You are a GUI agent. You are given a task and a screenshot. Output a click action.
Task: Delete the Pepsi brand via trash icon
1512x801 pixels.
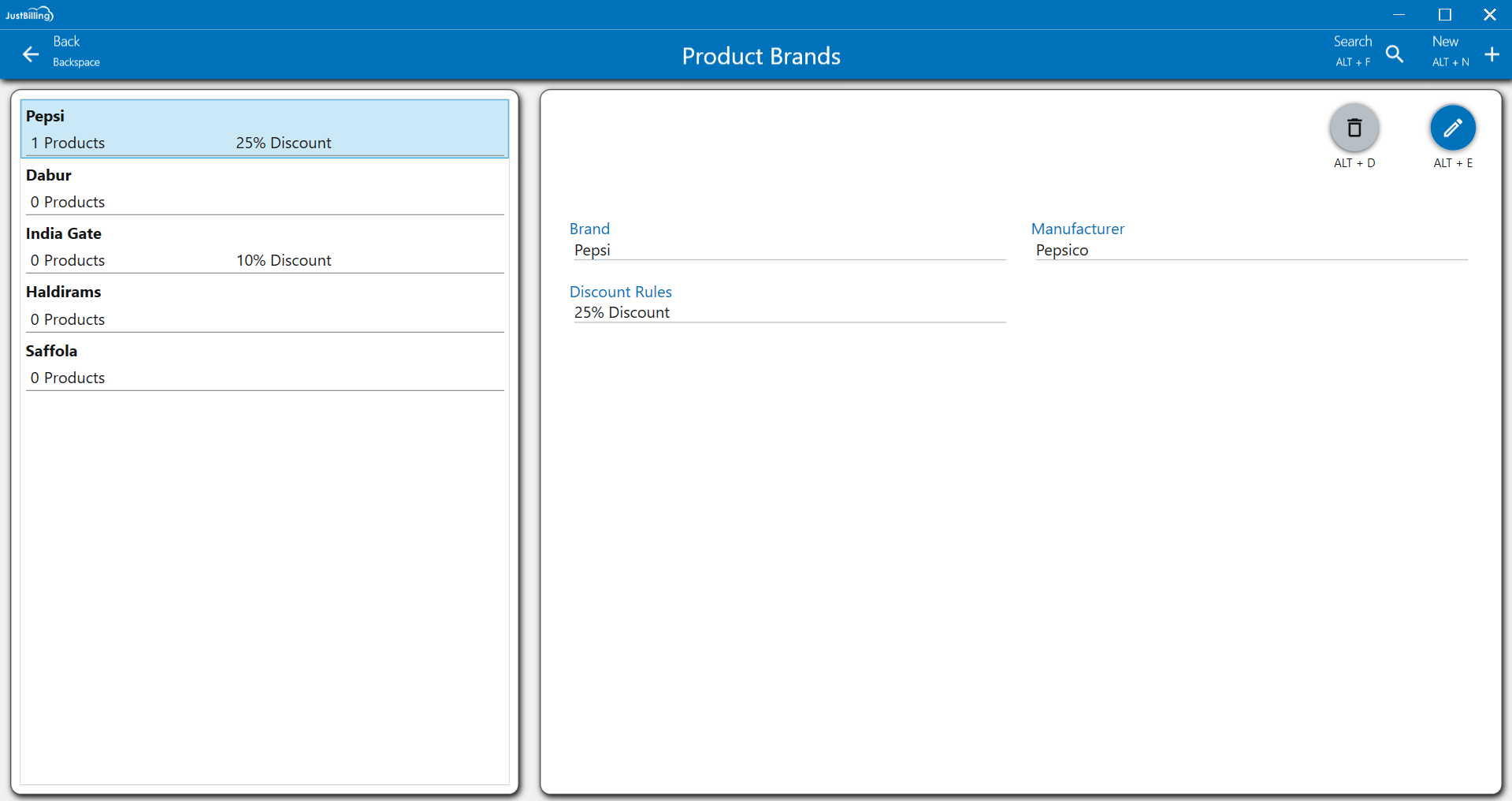tap(1354, 129)
